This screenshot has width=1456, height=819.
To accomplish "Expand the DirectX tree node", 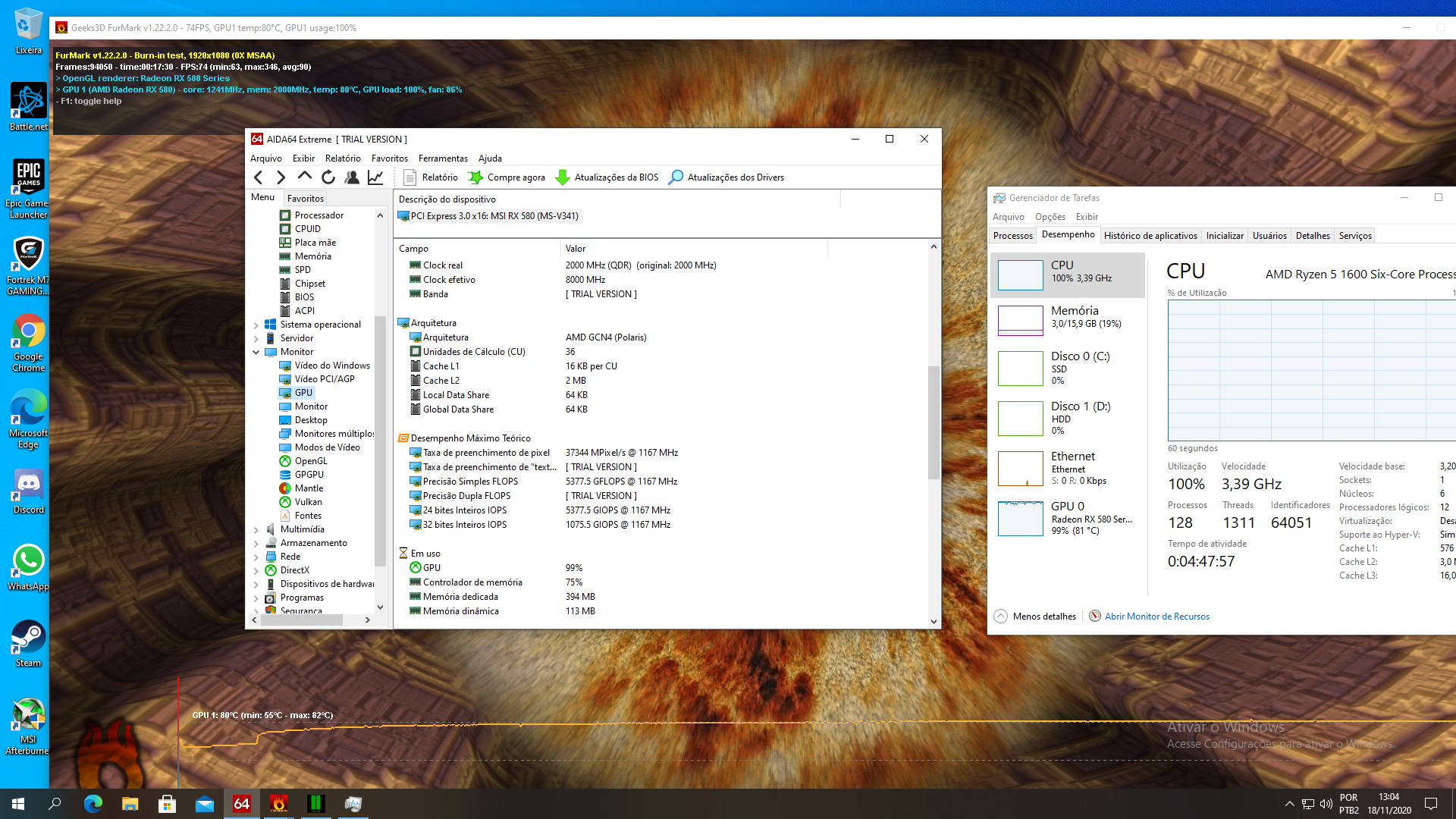I will click(256, 570).
